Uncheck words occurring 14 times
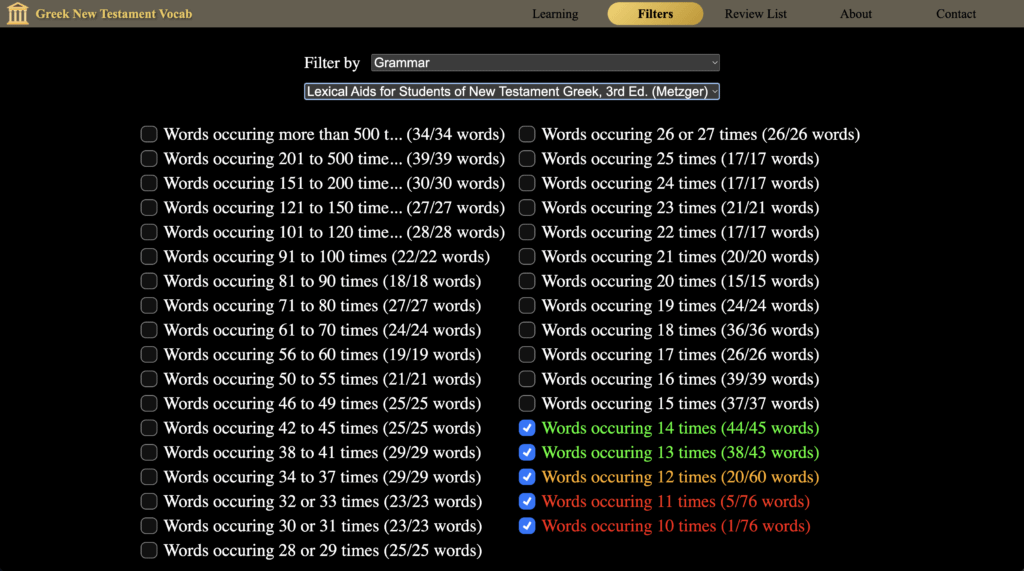This screenshot has width=1024, height=571. pyautogui.click(x=527, y=428)
